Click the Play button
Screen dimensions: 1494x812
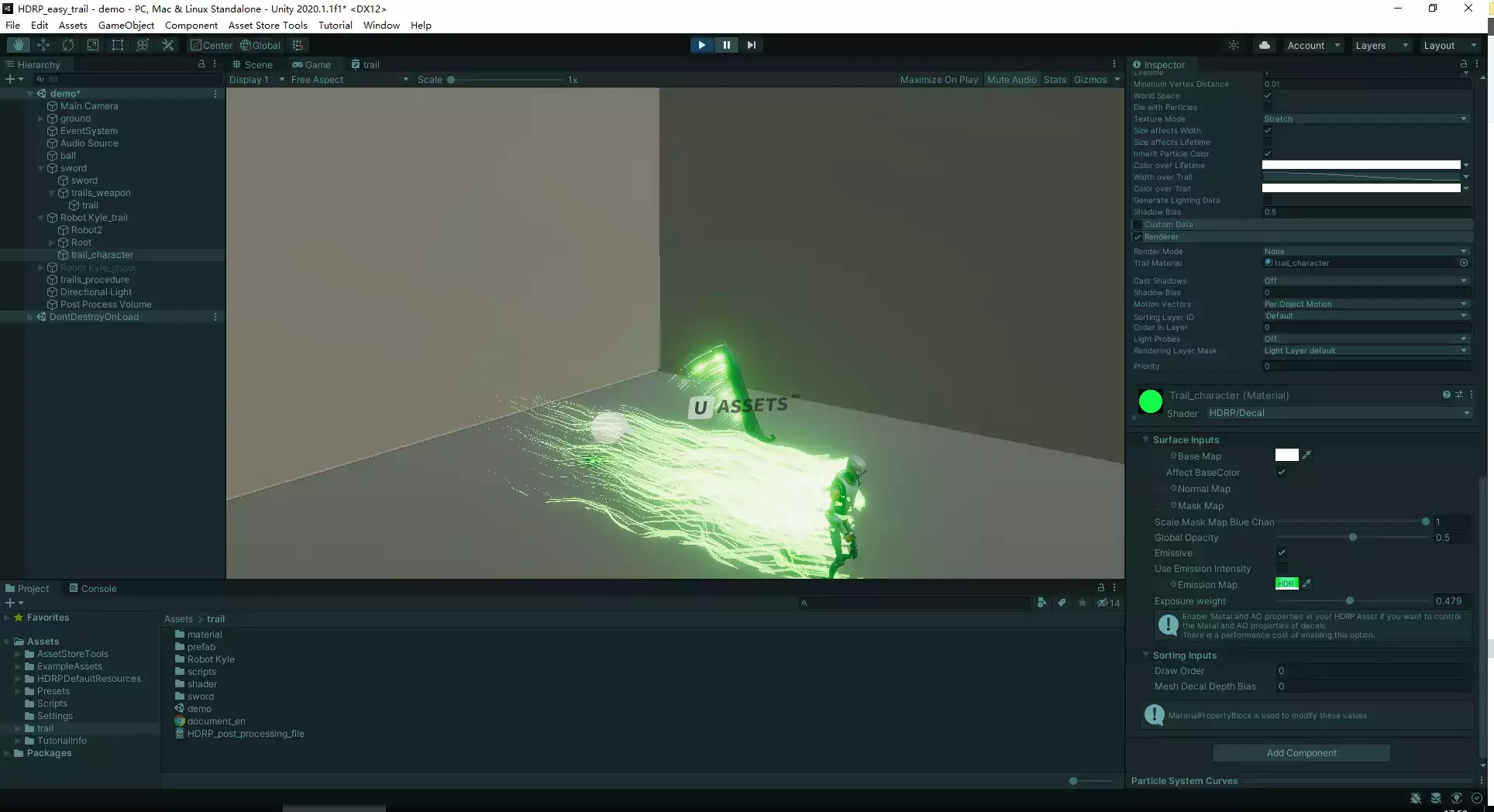tap(701, 45)
